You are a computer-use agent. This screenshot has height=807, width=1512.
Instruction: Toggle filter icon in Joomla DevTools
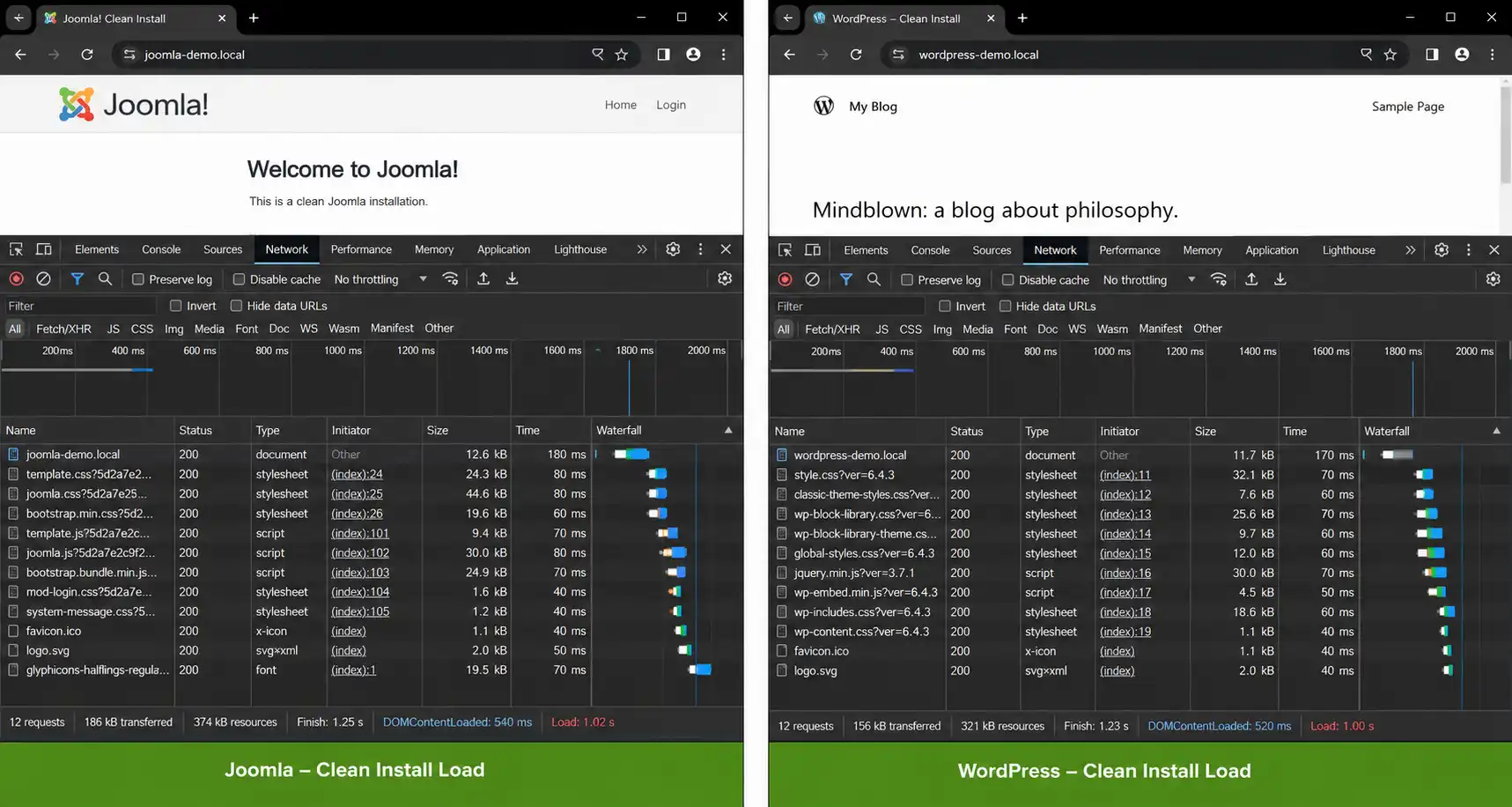(77, 279)
